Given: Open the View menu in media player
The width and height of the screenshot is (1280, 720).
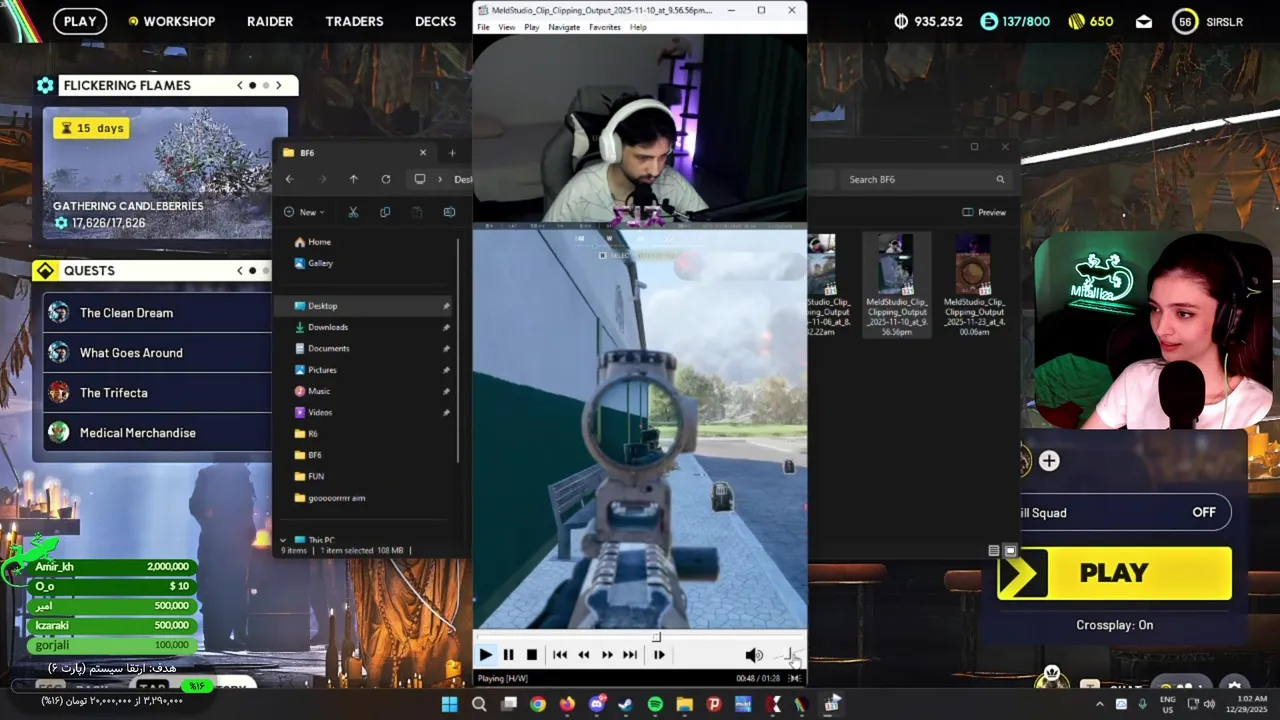Looking at the screenshot, I should pyautogui.click(x=507, y=27).
